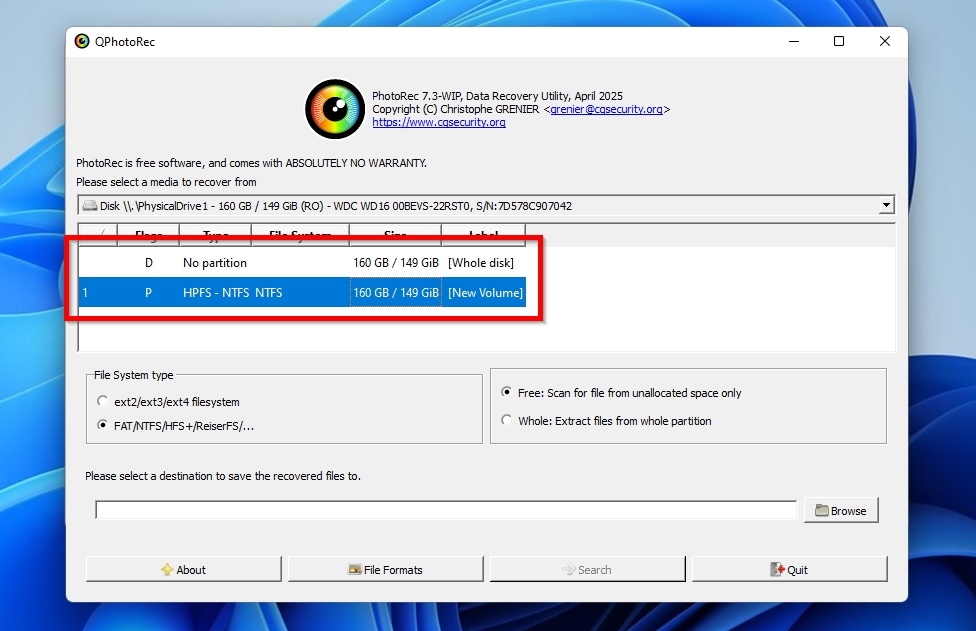
Task: Click the exit icon on the Quit button
Action: tap(775, 568)
